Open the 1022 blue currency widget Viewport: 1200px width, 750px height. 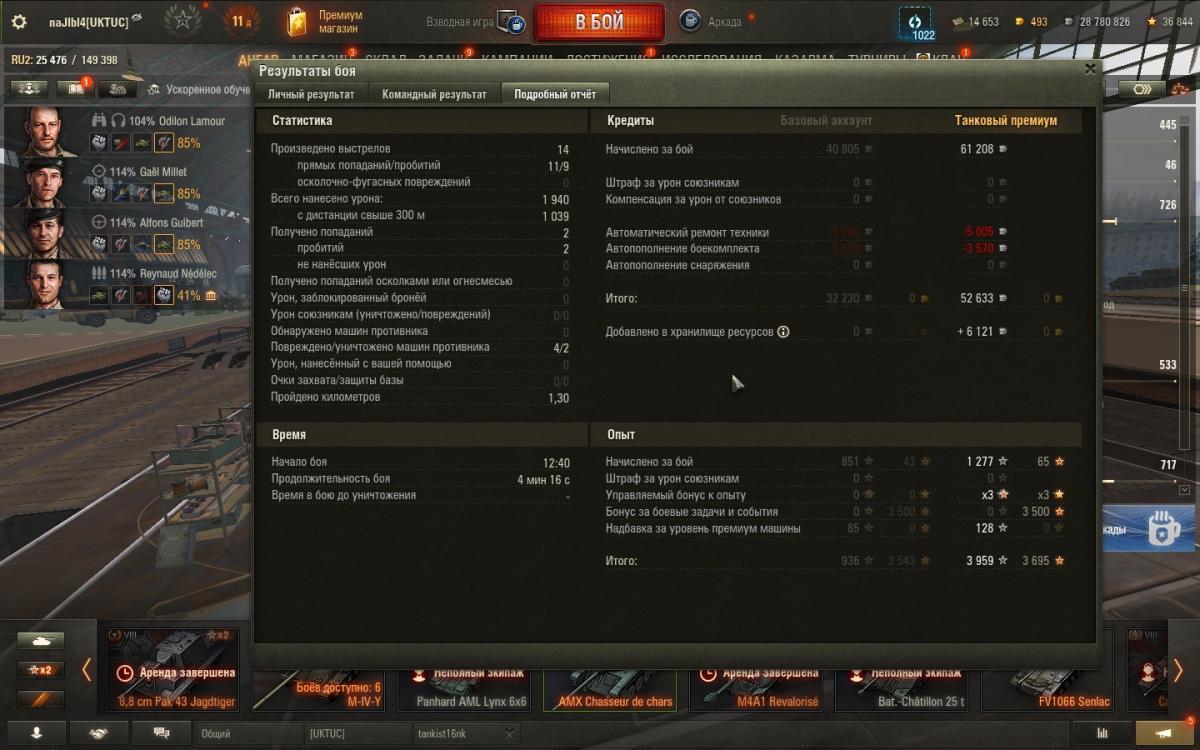coord(915,25)
